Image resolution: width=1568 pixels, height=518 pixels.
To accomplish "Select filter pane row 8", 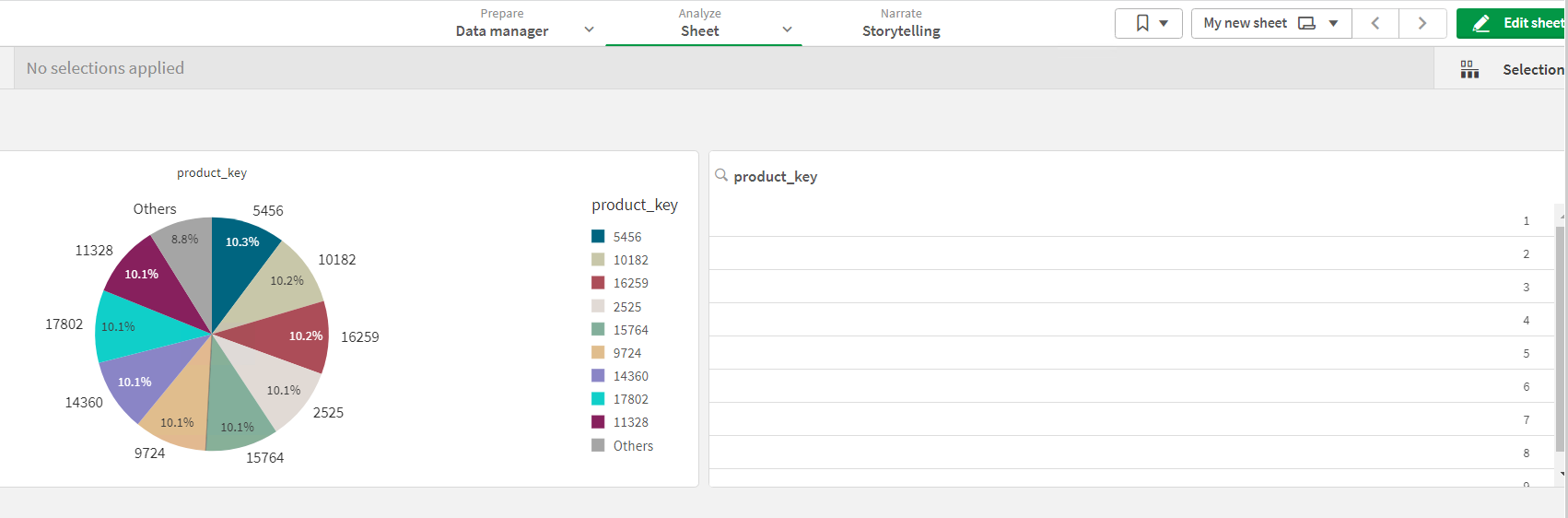I will 1131,453.
